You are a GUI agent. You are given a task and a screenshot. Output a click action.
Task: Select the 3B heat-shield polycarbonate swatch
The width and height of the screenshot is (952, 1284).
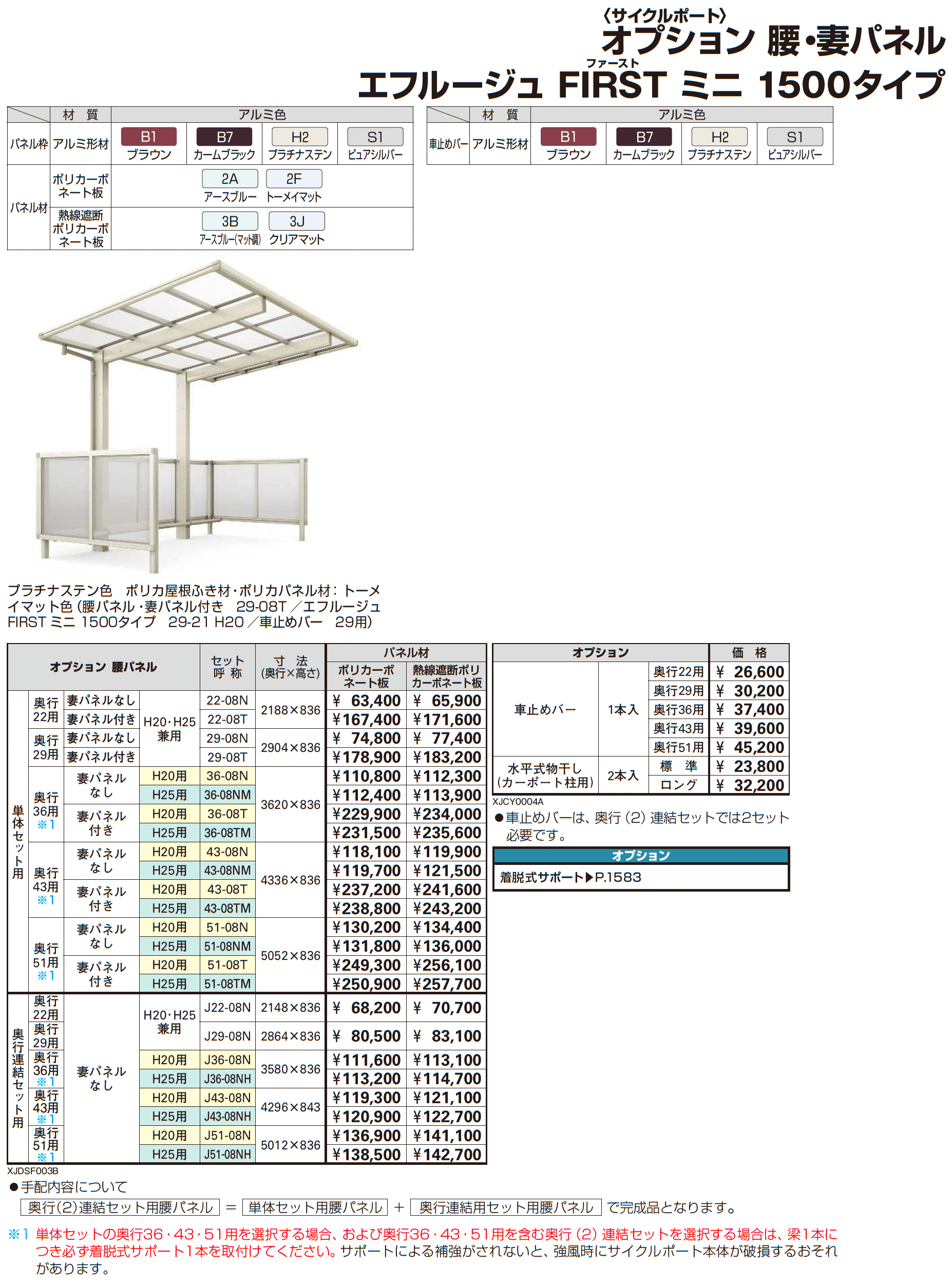pos(230,221)
